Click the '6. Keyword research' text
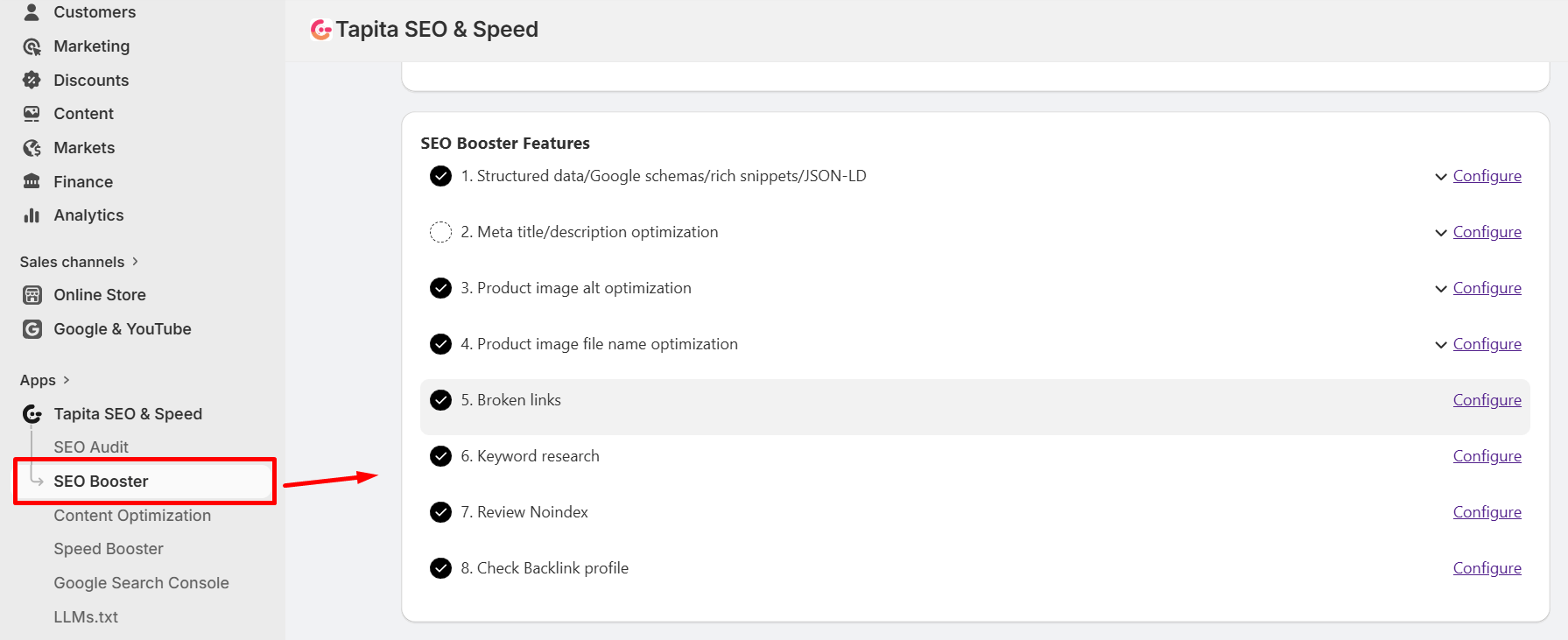 531,456
